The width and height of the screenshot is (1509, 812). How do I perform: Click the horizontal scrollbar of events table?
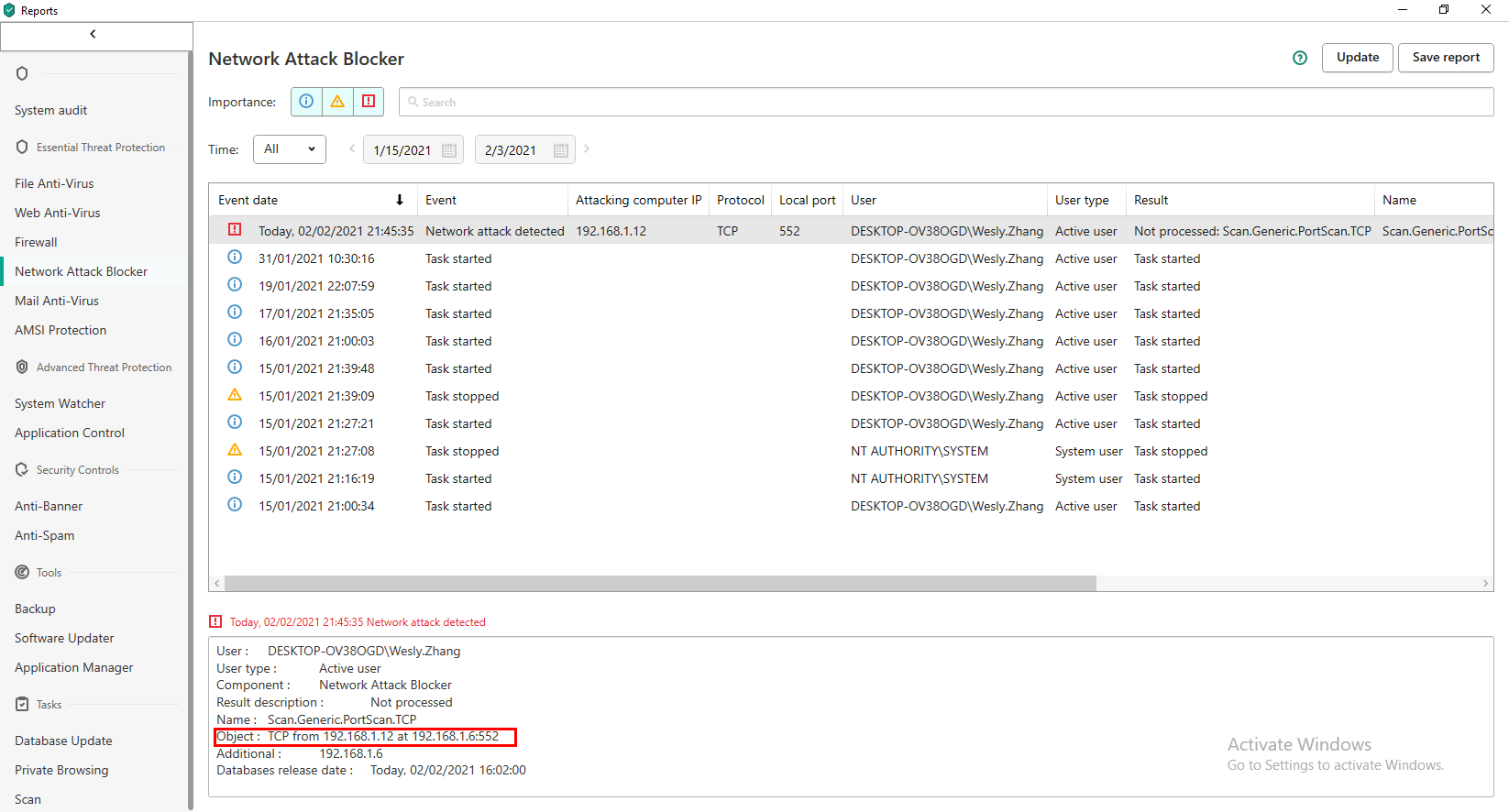[660, 584]
